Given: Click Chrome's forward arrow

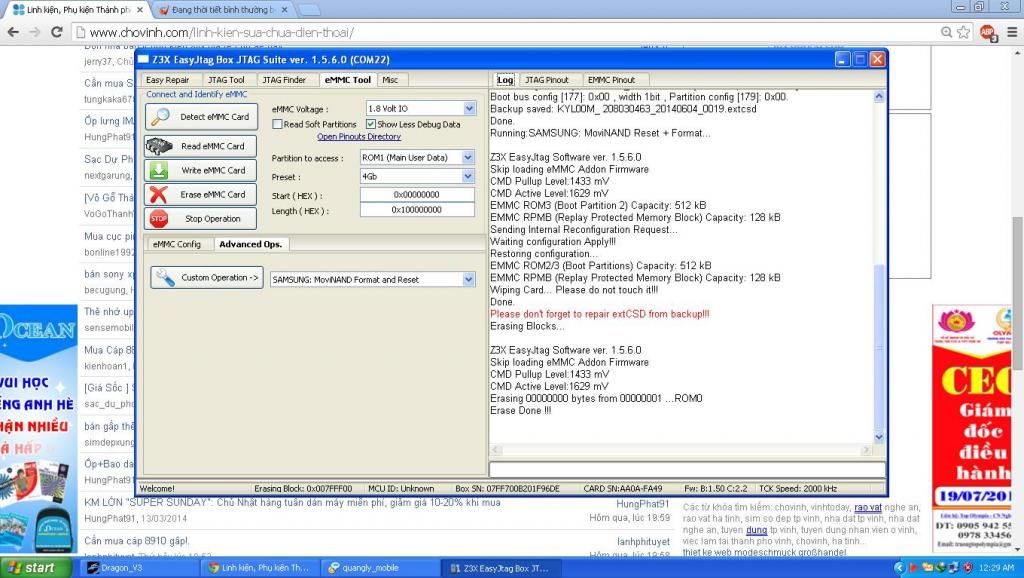Looking at the screenshot, I should click(x=35, y=32).
